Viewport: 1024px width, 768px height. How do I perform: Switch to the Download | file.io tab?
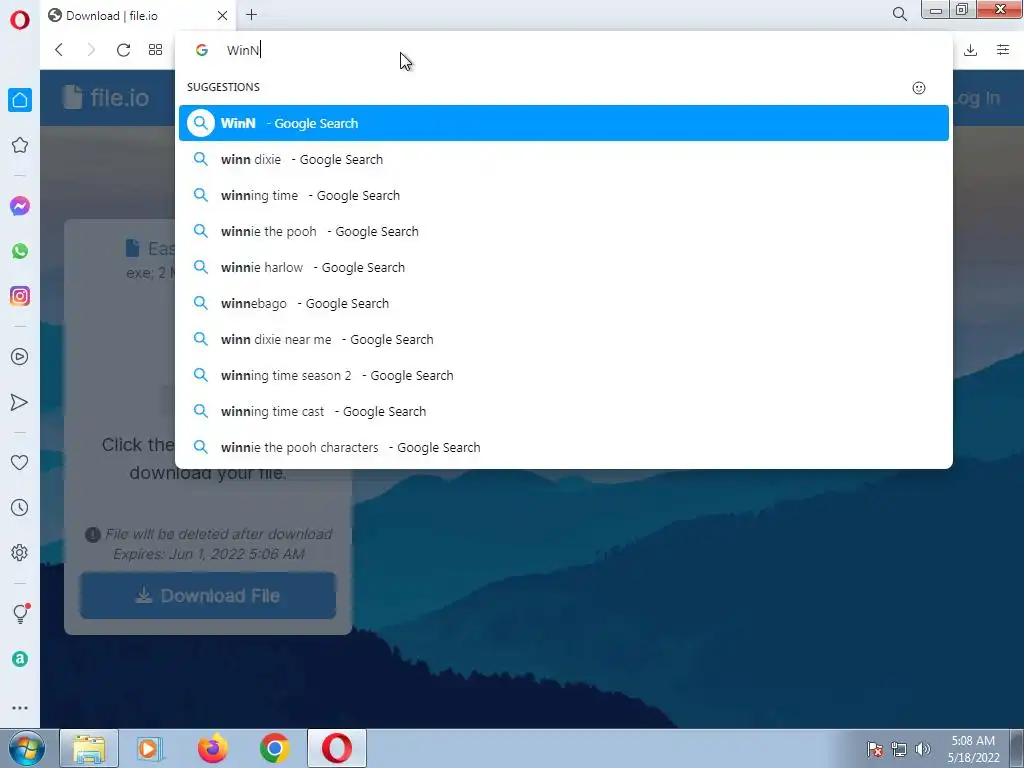138,16
